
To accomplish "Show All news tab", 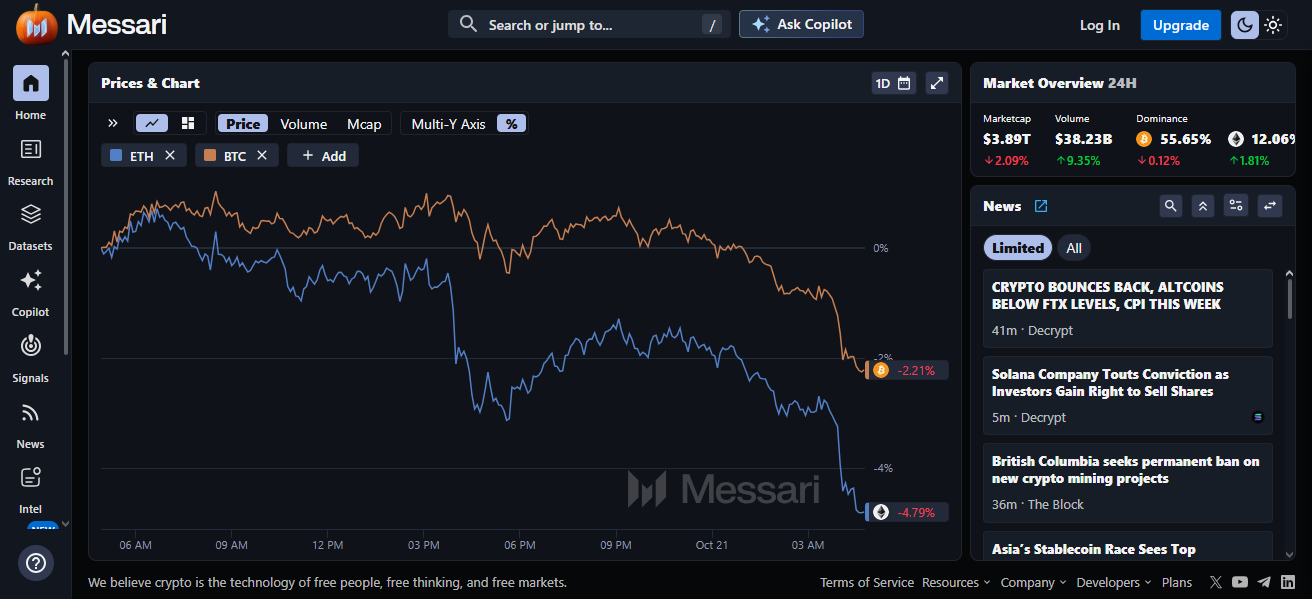I will 1074,248.
